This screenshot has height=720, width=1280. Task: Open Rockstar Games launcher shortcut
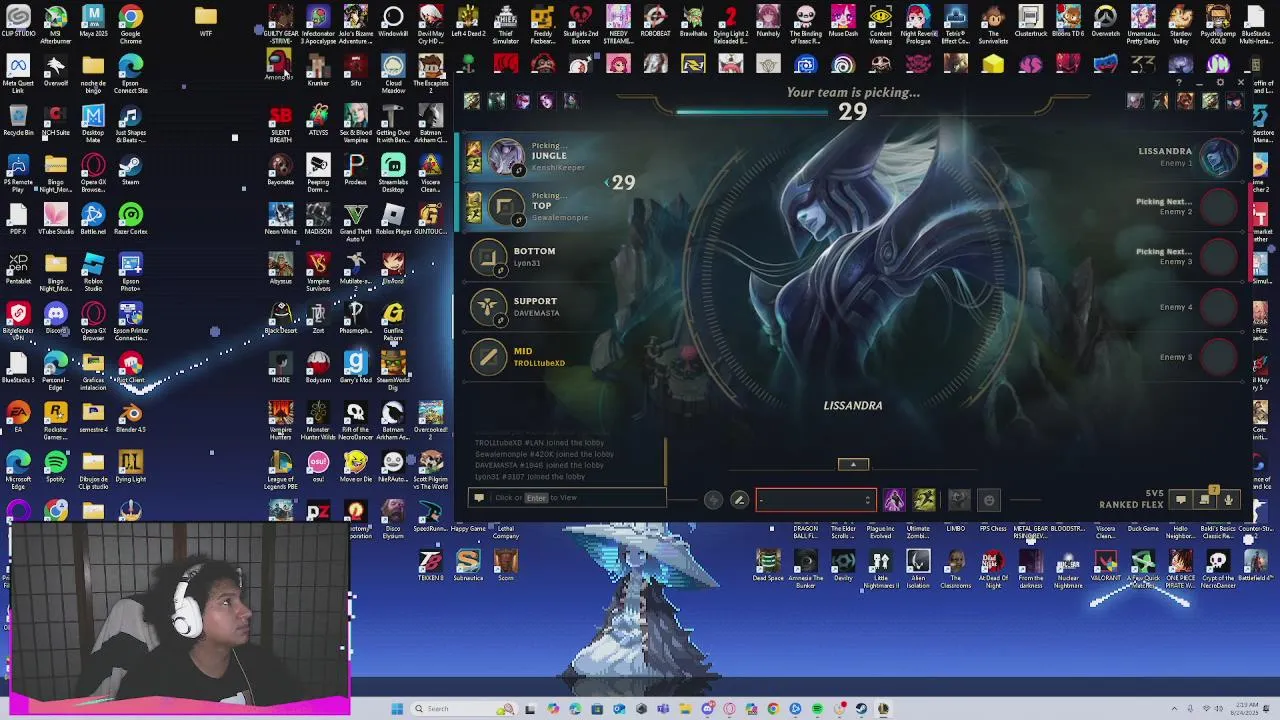point(56,421)
